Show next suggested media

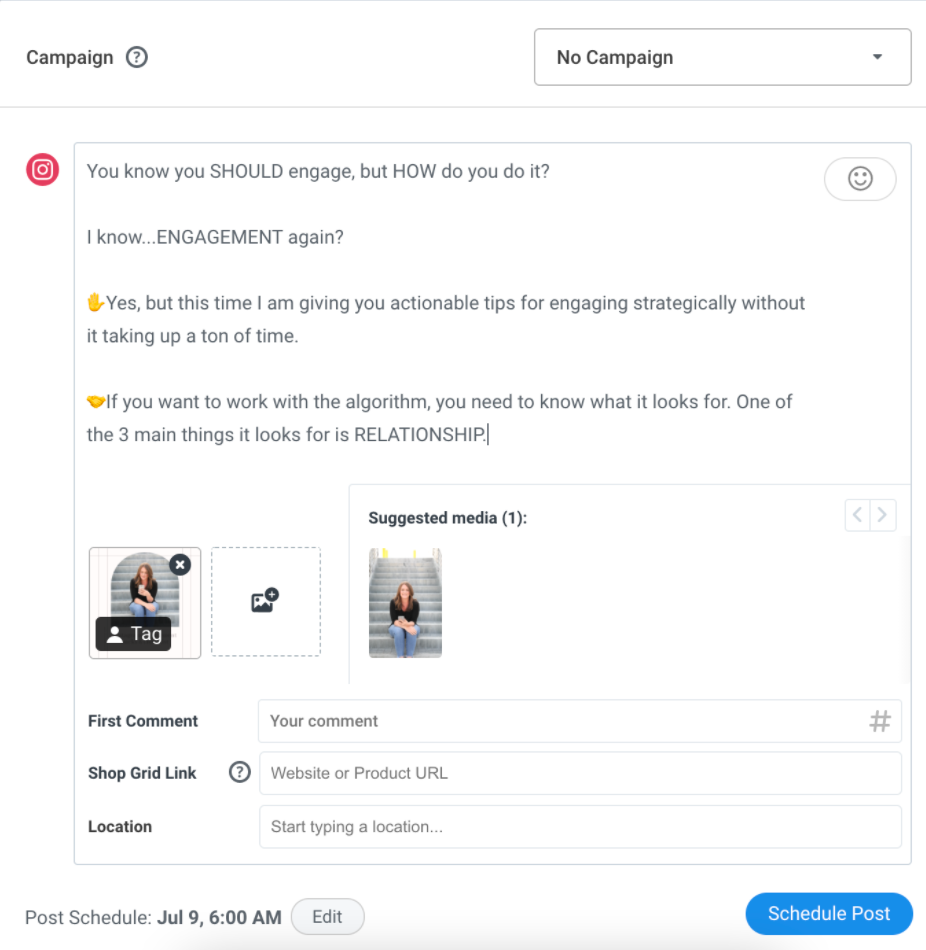point(882,516)
